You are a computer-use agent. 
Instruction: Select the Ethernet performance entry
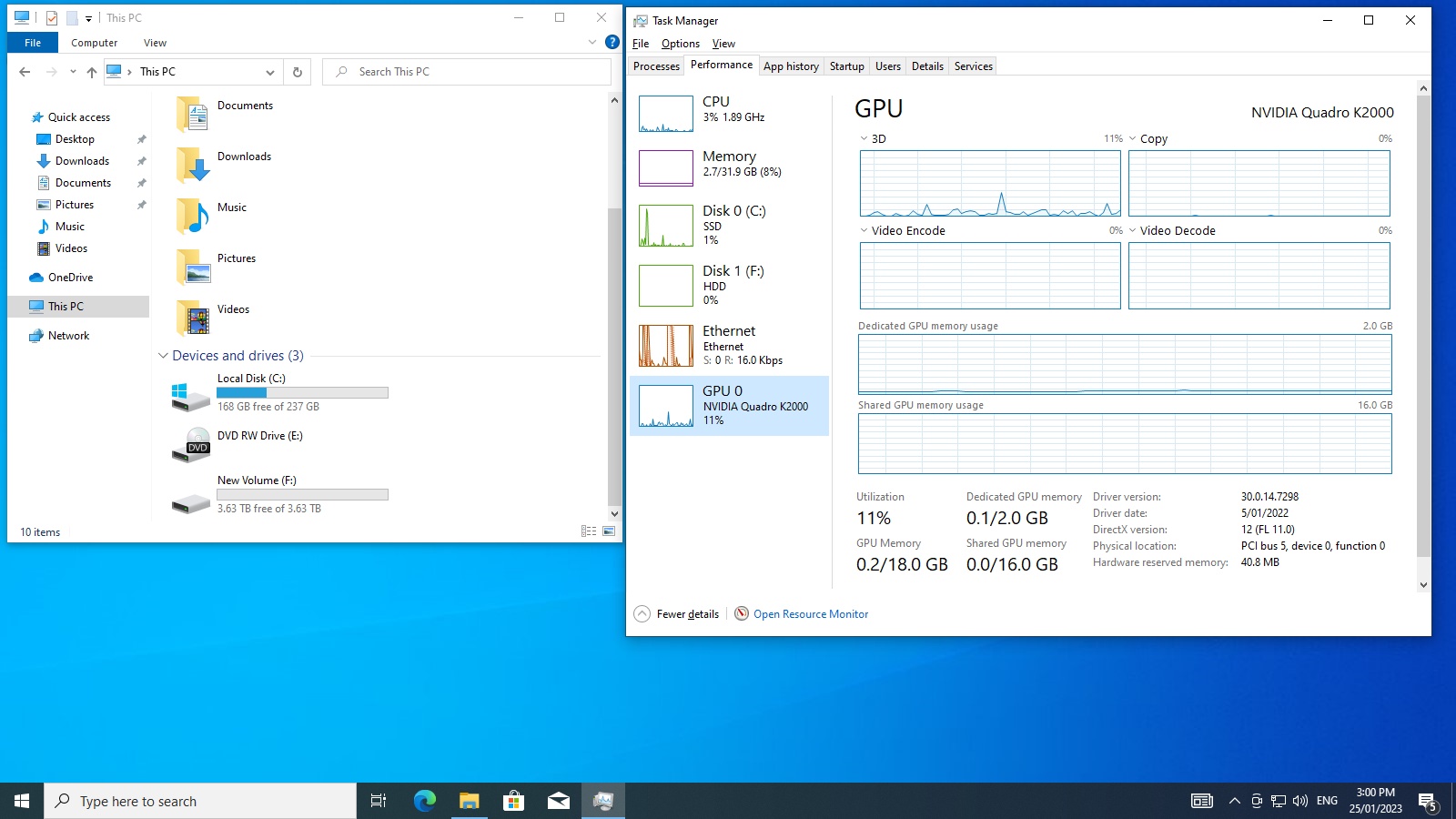click(x=729, y=345)
